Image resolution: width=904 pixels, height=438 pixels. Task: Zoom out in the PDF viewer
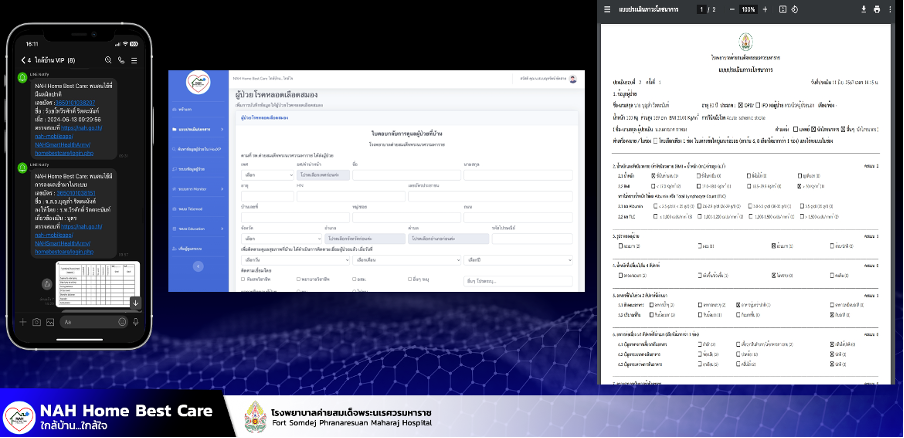(730, 9)
